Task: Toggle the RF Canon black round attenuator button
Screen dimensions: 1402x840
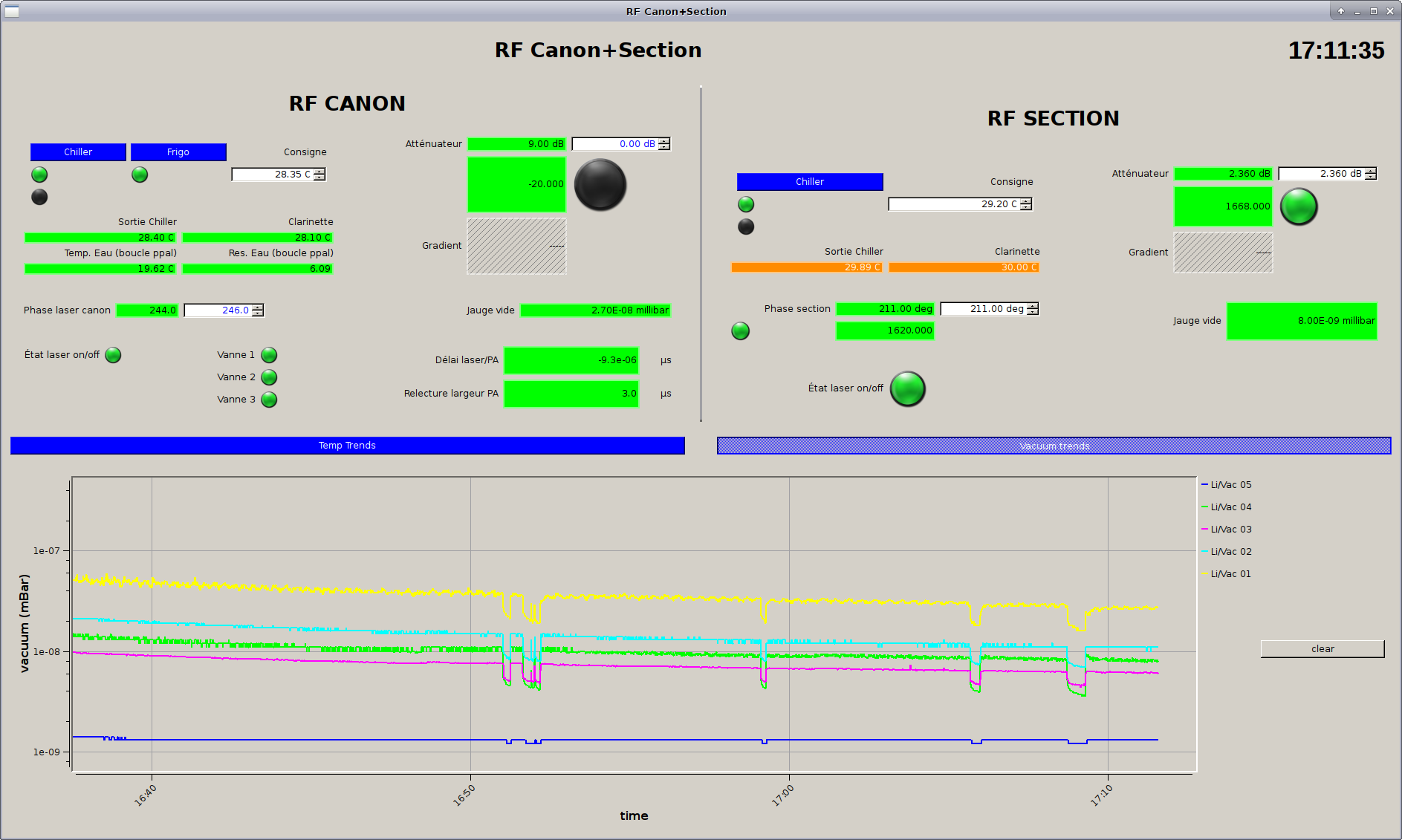Action: 600,185
